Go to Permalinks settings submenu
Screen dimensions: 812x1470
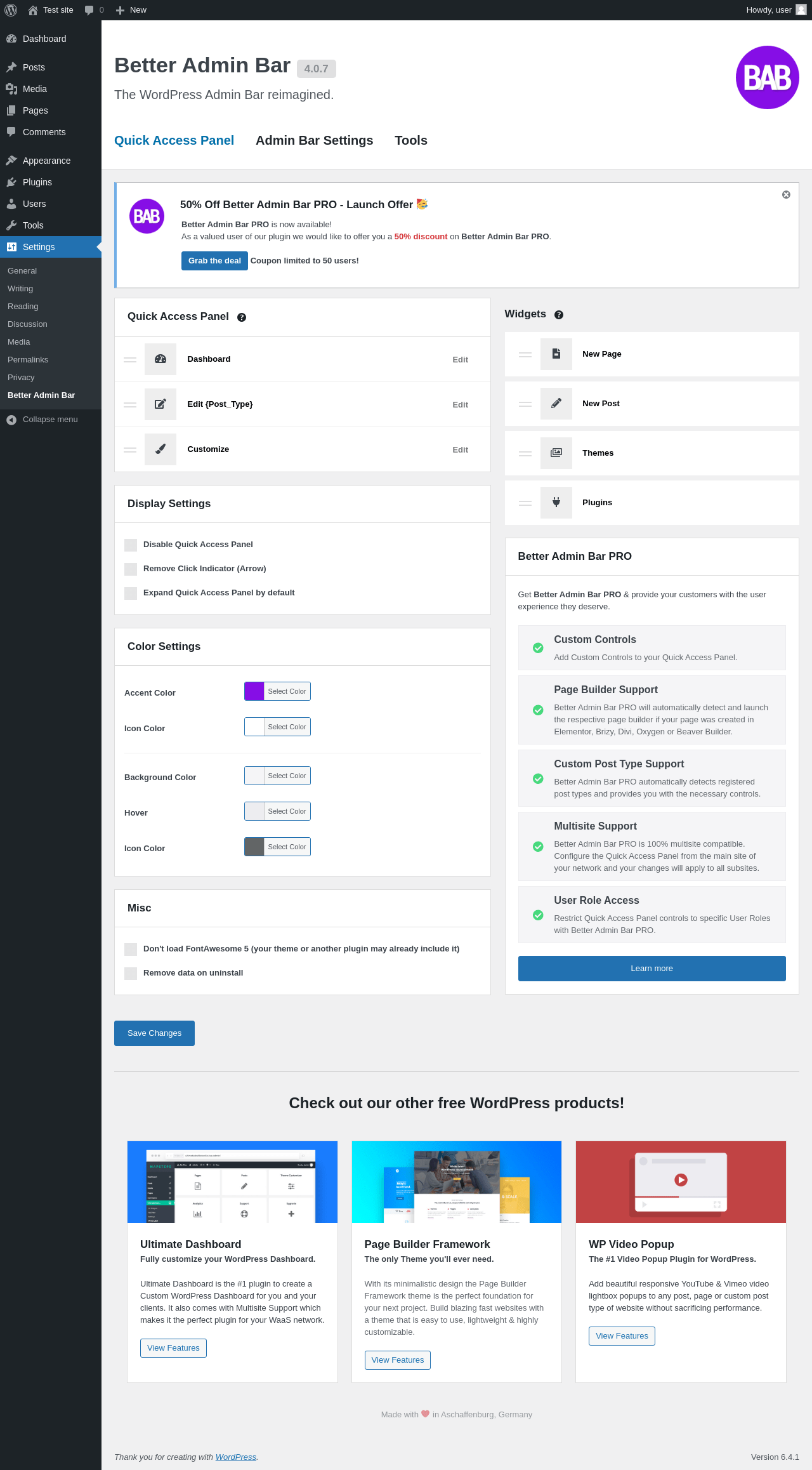[51, 360]
